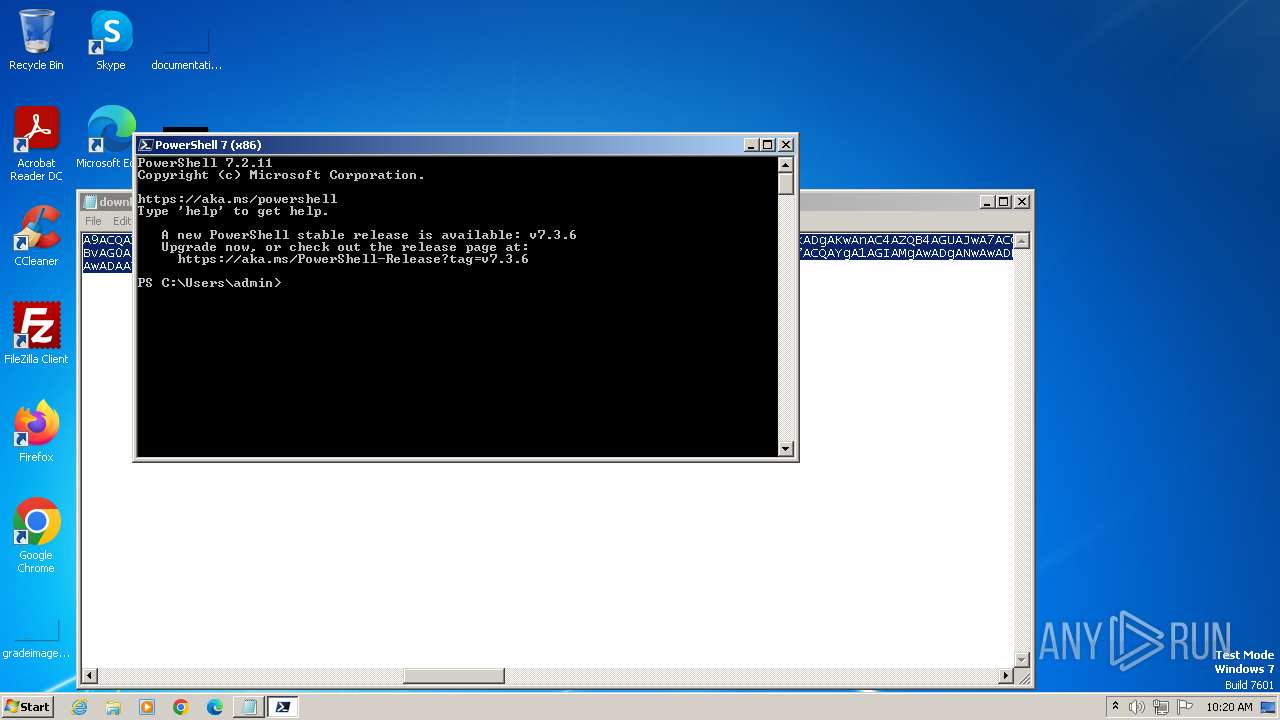Click the Notepad text starting A9ACQA
This screenshot has height=720, width=1280.
tap(107, 240)
